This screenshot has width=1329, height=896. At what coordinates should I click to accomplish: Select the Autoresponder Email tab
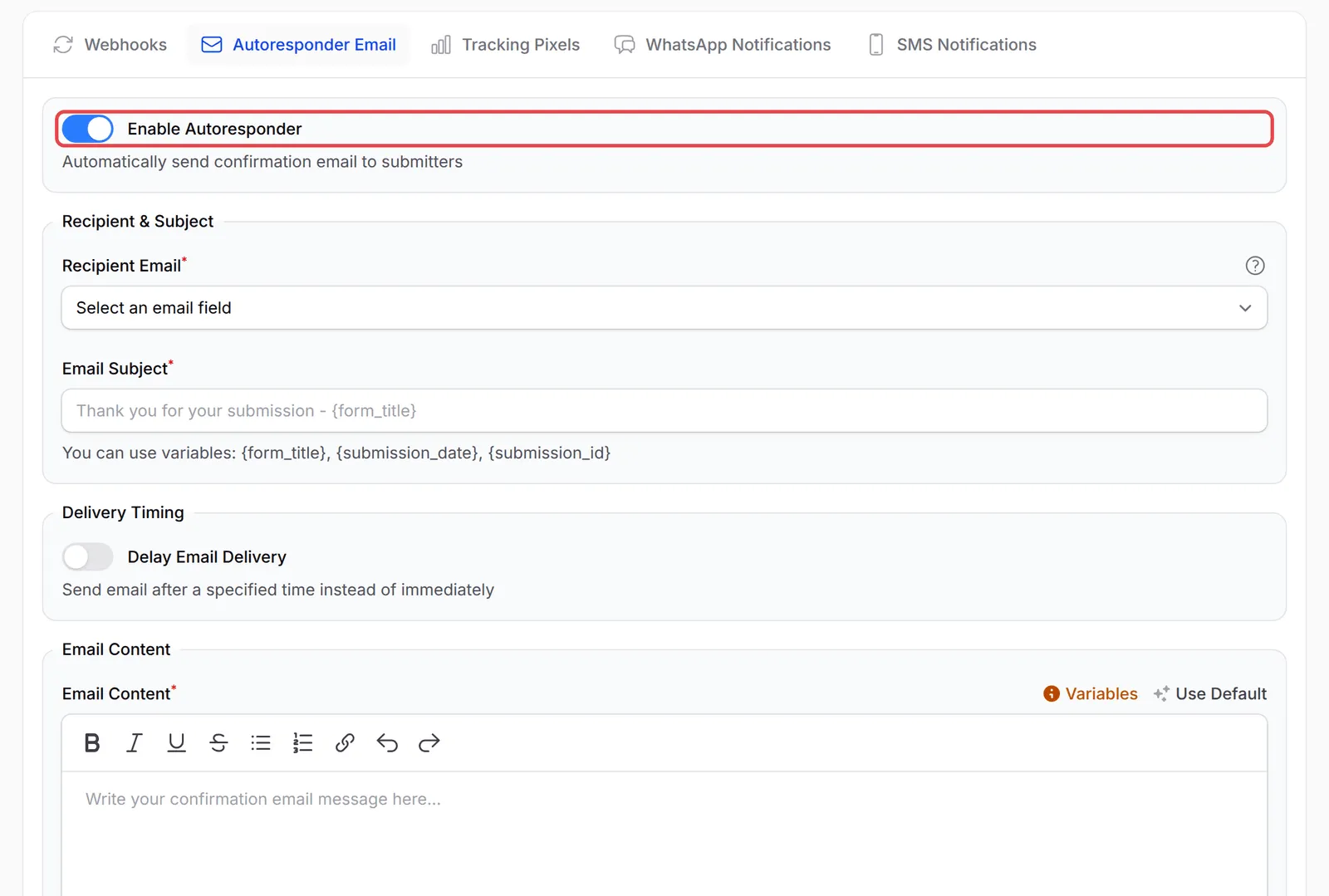tap(299, 45)
